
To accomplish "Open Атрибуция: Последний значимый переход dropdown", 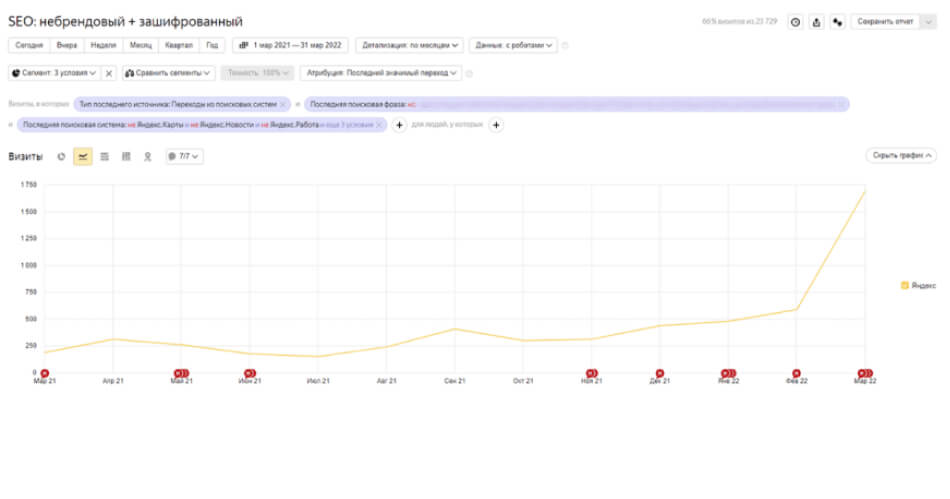I will pos(381,73).
